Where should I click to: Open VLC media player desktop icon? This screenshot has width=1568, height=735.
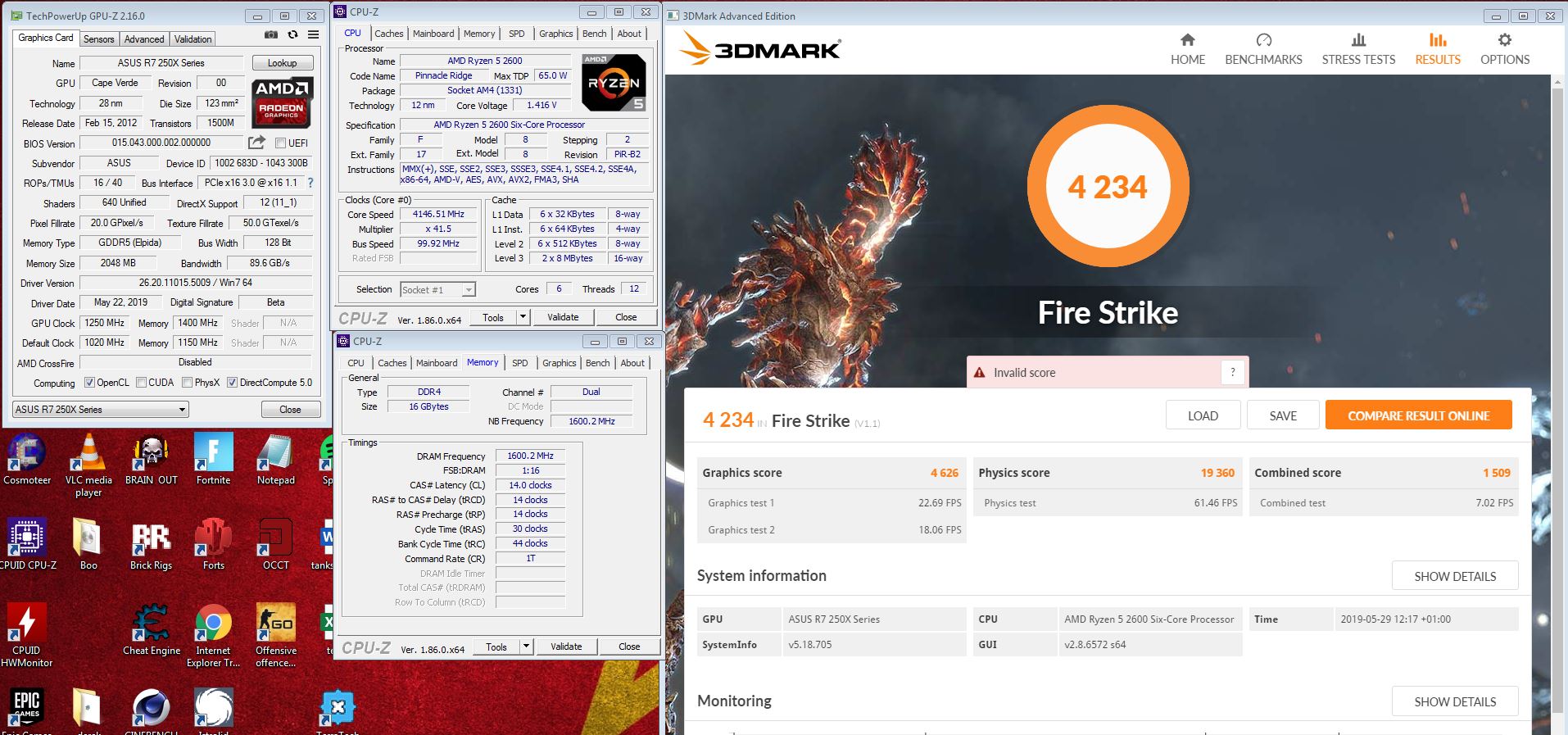[x=88, y=465]
